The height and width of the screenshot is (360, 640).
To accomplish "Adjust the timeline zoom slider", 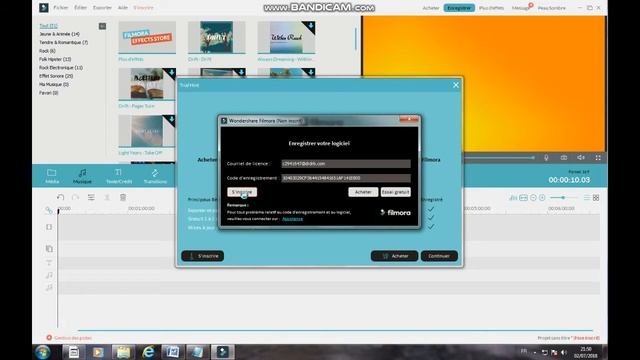I will coord(563,198).
